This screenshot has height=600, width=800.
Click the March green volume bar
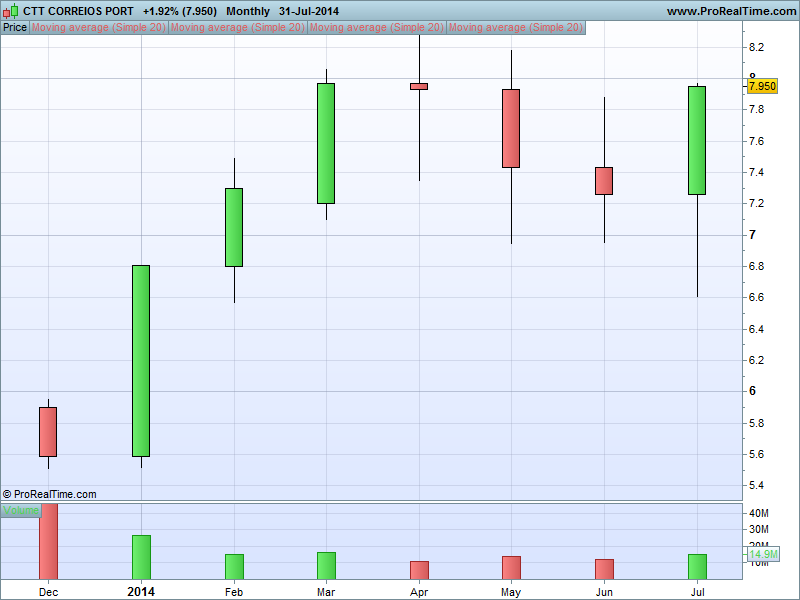tap(327, 565)
